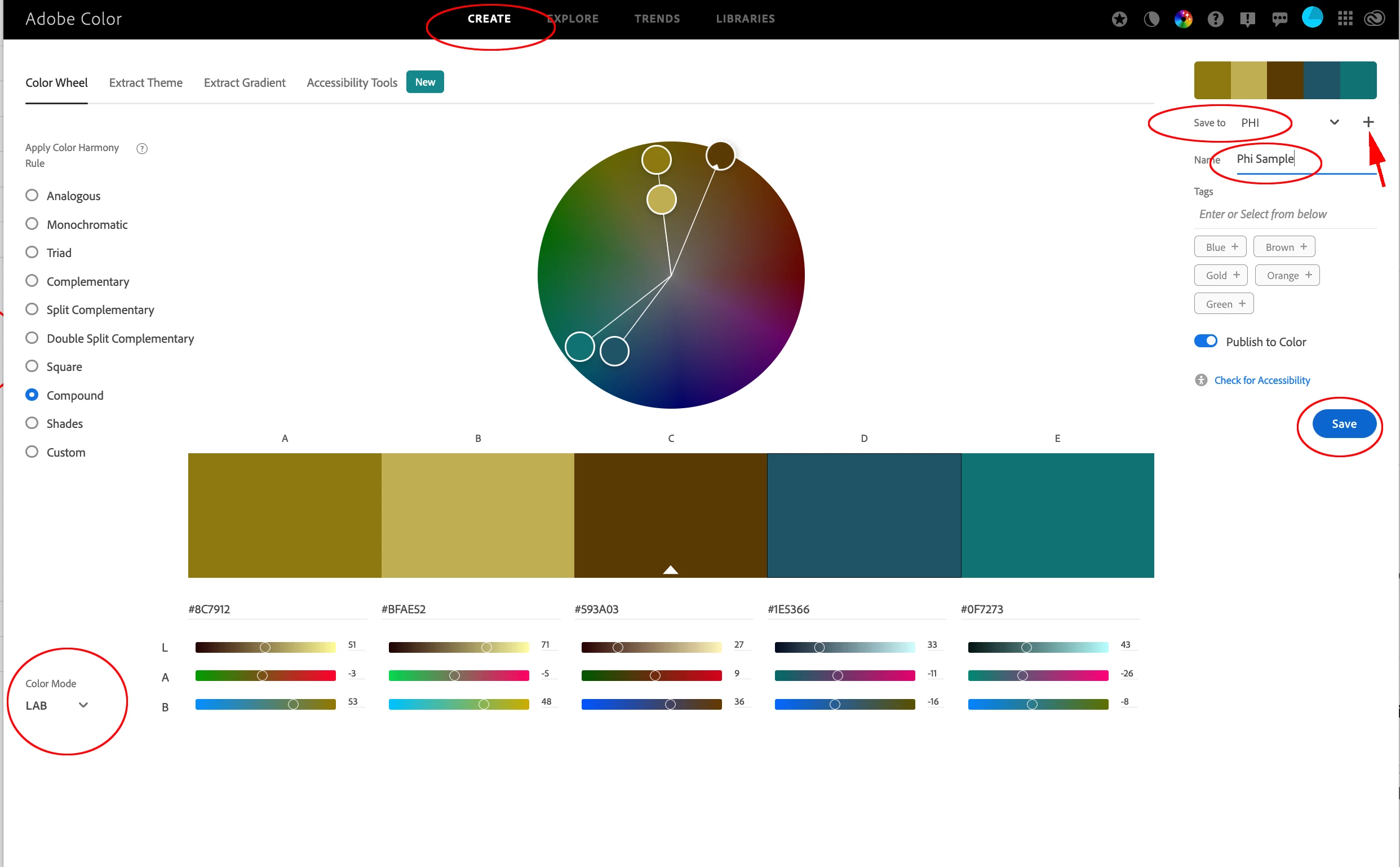Click plus icon to create new library

pos(1368,122)
